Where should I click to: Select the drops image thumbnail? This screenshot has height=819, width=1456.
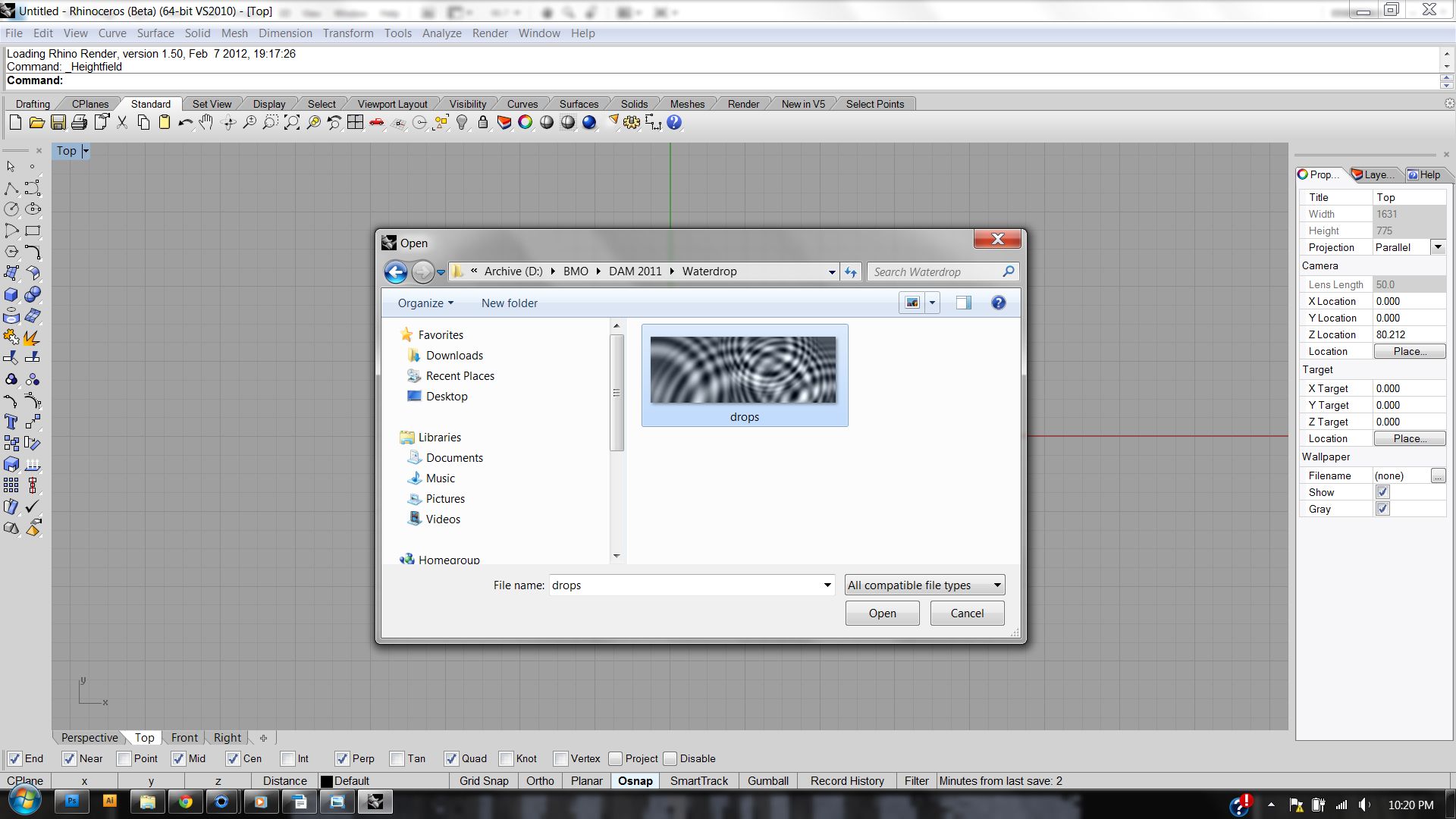coord(744,371)
